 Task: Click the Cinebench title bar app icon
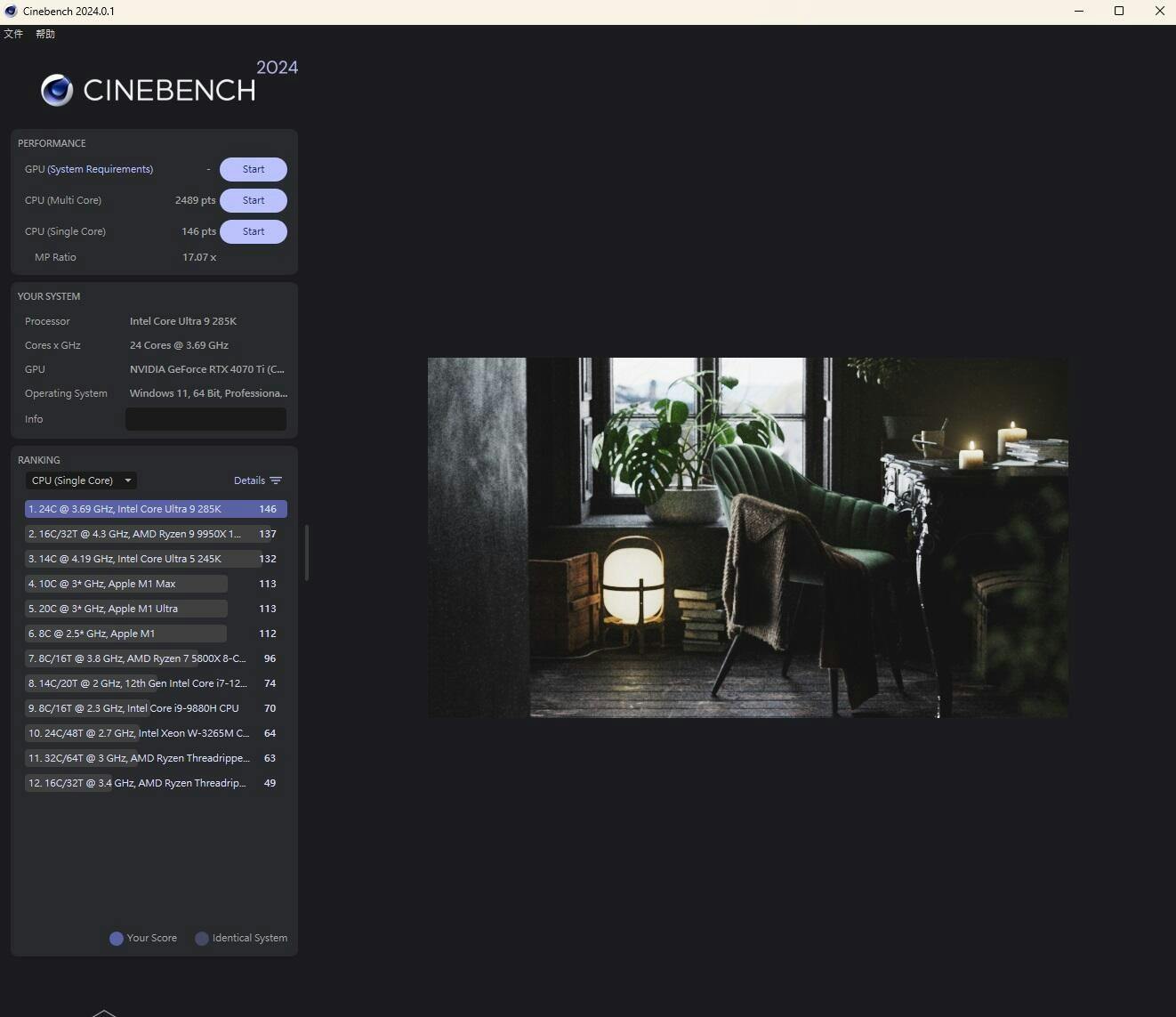(11, 12)
